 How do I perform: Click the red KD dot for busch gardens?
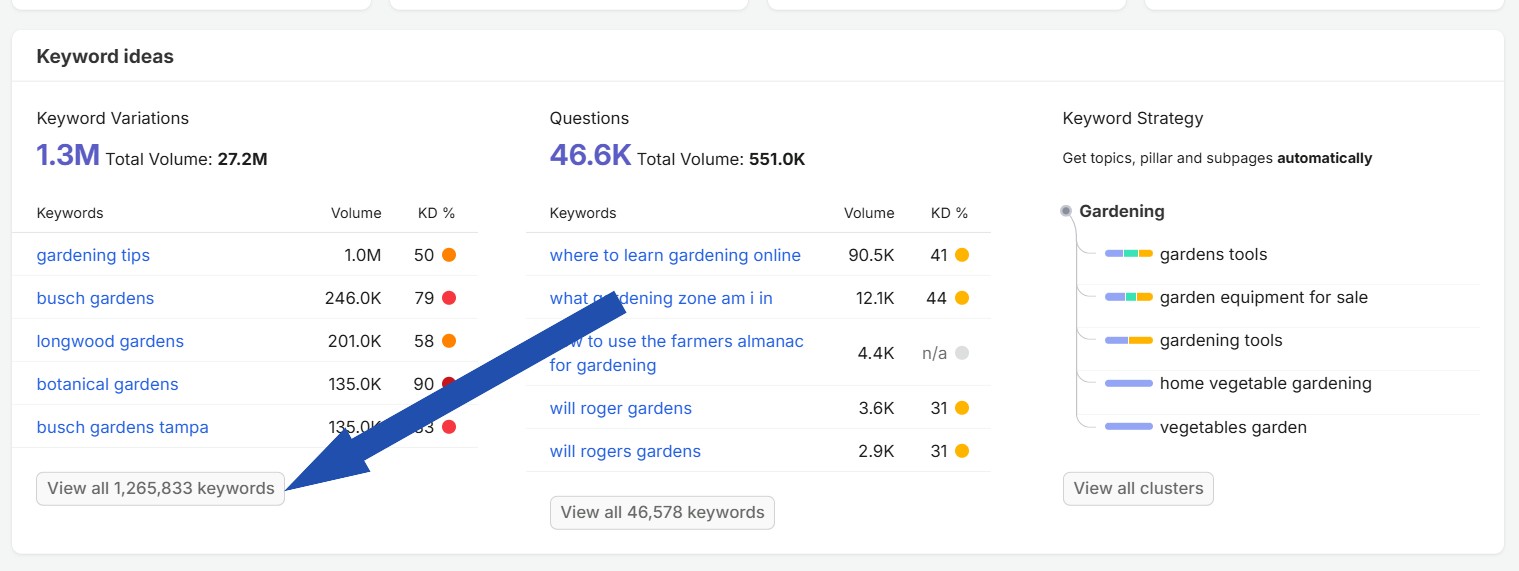tap(449, 298)
